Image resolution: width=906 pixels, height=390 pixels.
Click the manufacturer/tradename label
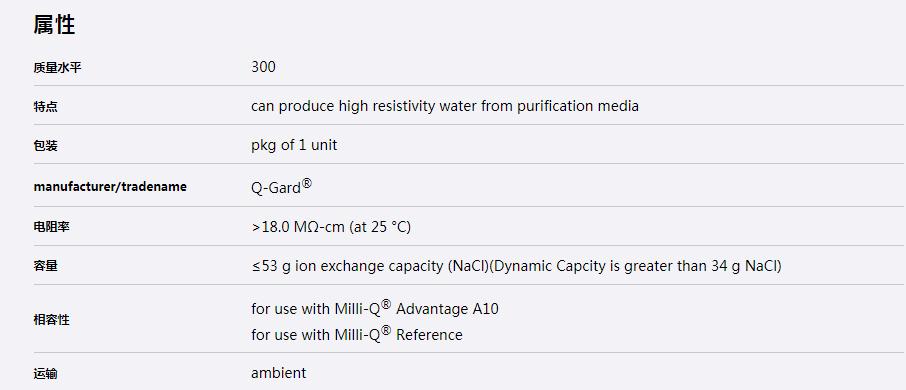coord(110,187)
